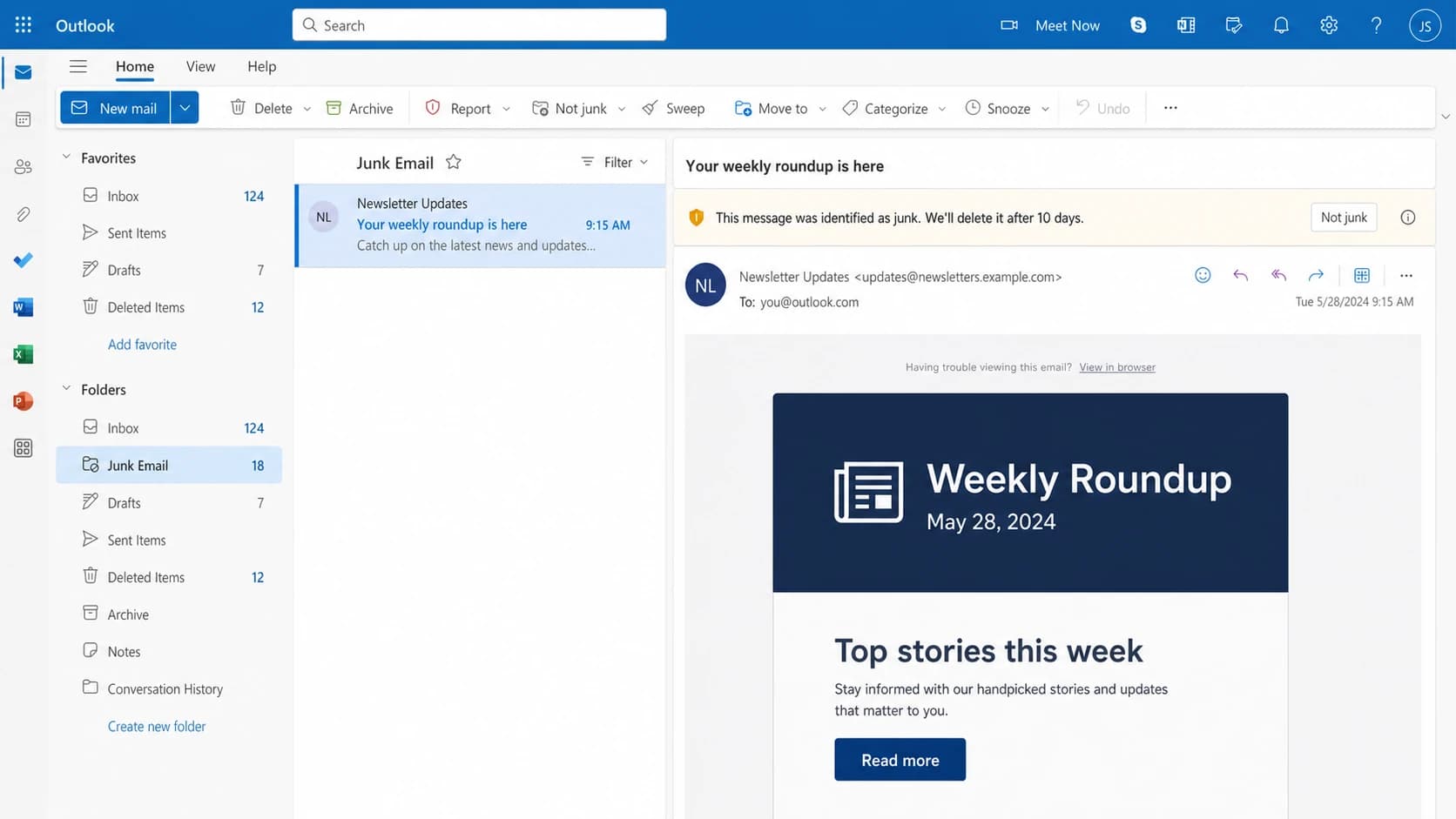Open the To Do checkmark icon
Screen dimensions: 1456x819
tap(24, 260)
